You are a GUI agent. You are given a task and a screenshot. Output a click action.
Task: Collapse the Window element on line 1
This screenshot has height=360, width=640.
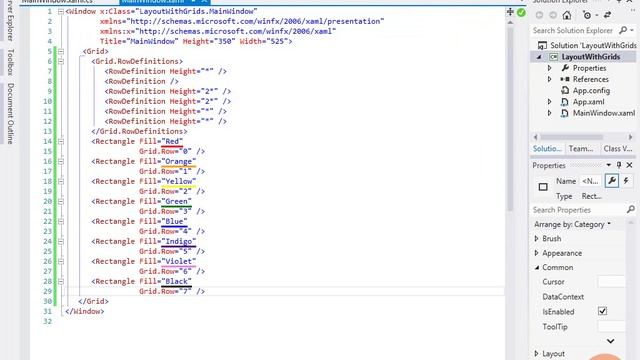(x=61, y=11)
